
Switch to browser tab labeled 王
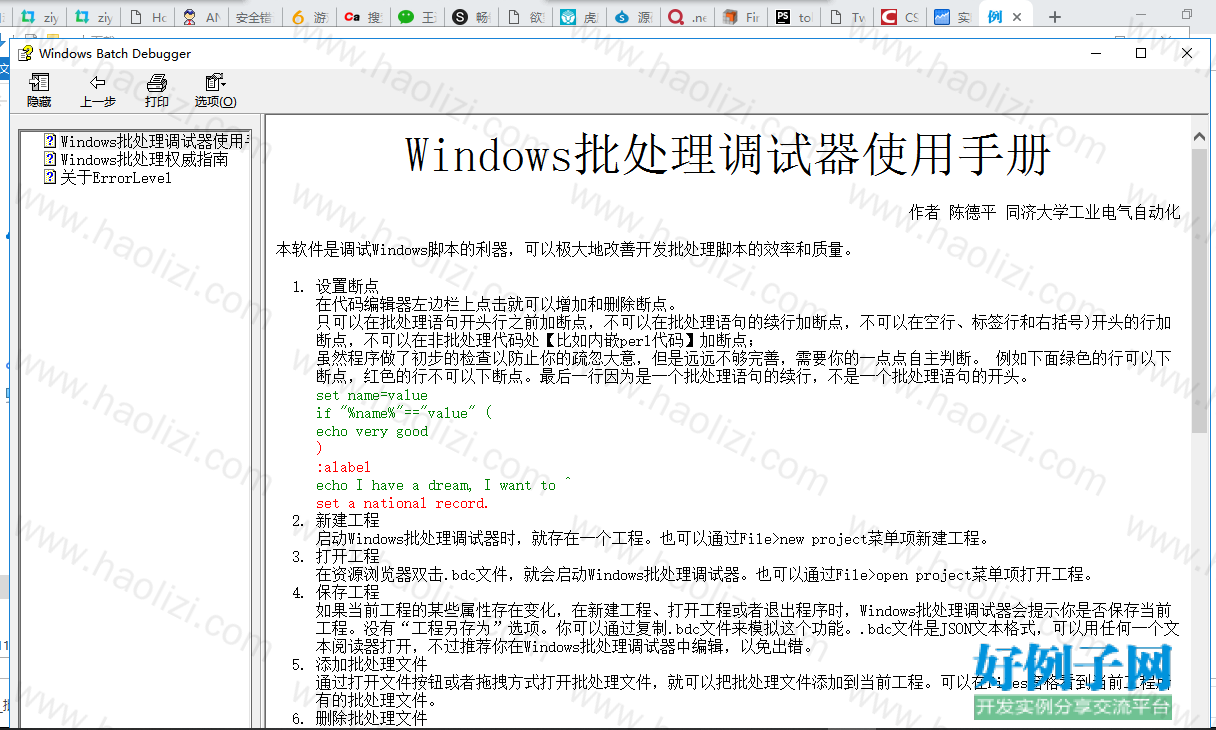416,17
